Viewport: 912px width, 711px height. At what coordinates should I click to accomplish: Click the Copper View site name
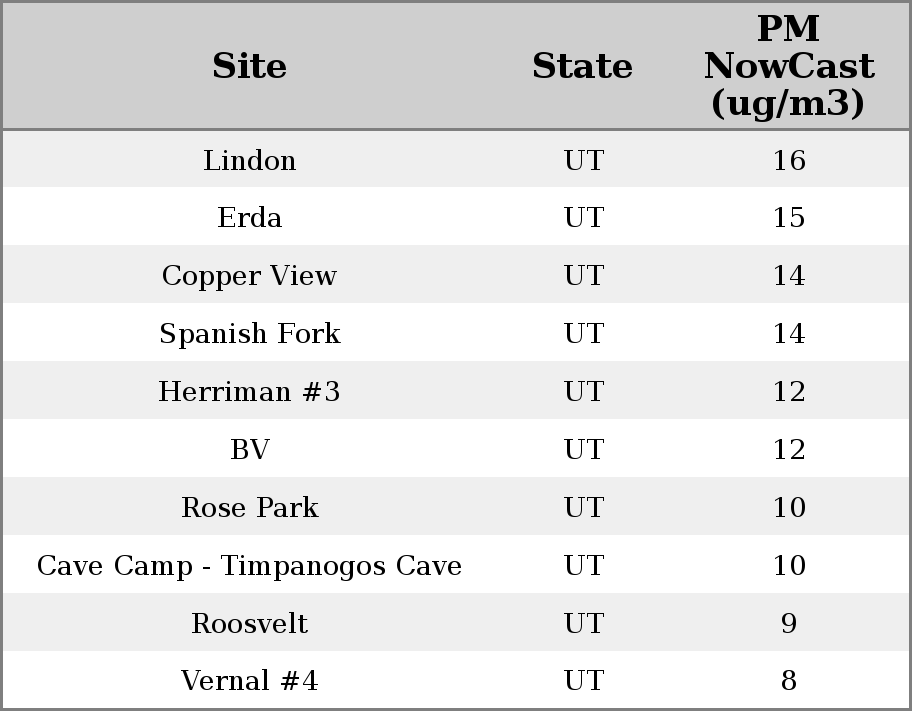tap(250, 276)
